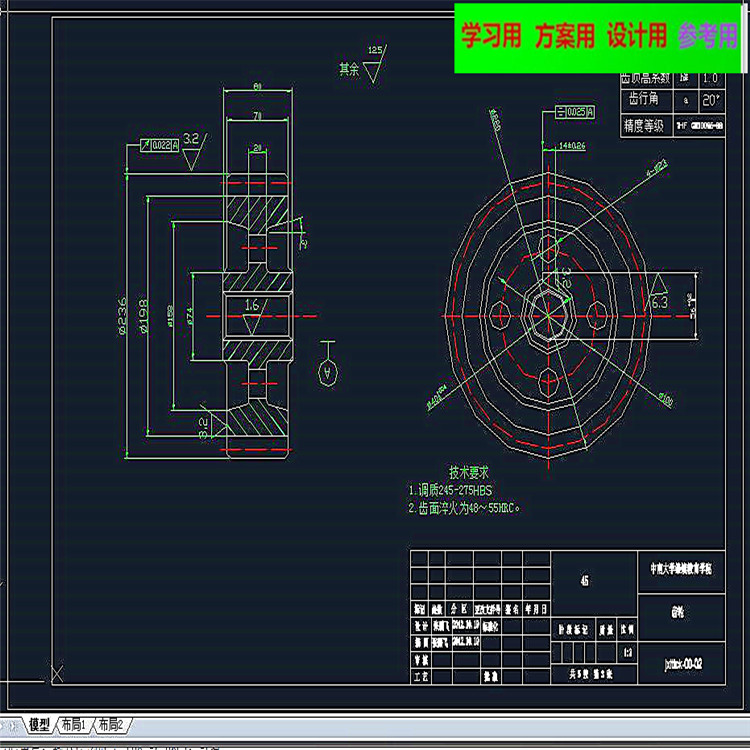Select the 齿行角 table cell

tap(646, 100)
